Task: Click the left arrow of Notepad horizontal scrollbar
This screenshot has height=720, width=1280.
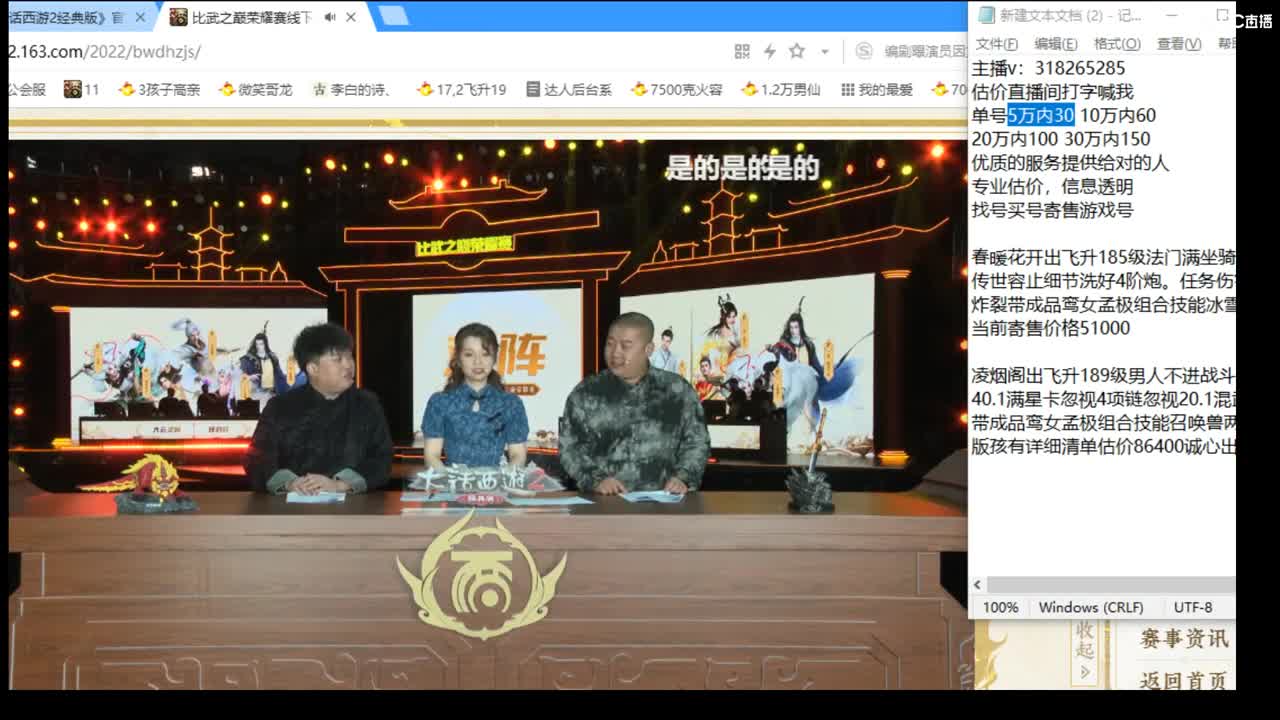Action: click(978, 583)
